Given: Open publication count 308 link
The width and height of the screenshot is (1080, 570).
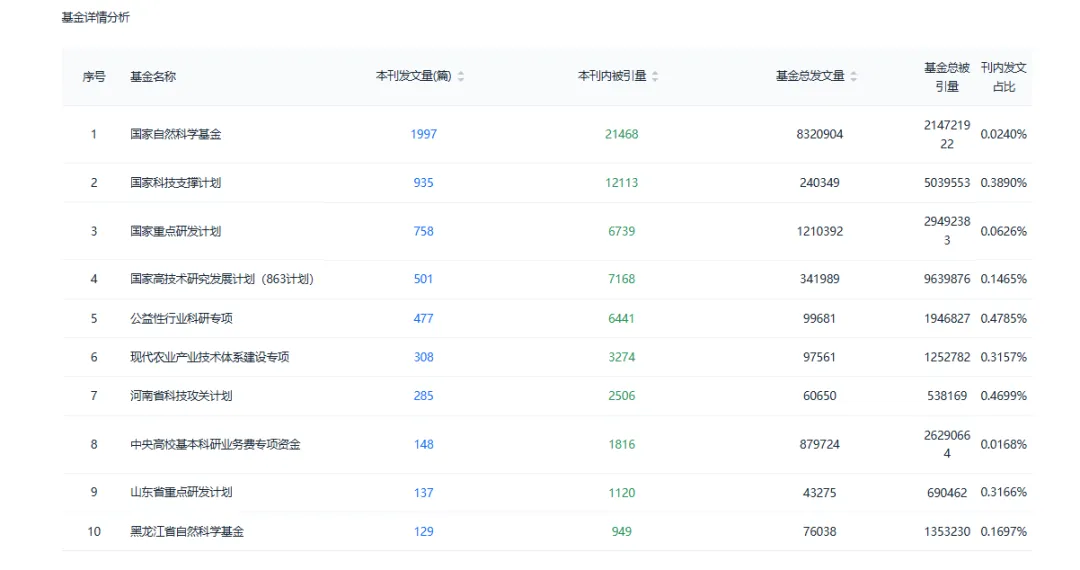Looking at the screenshot, I should coord(424,357).
